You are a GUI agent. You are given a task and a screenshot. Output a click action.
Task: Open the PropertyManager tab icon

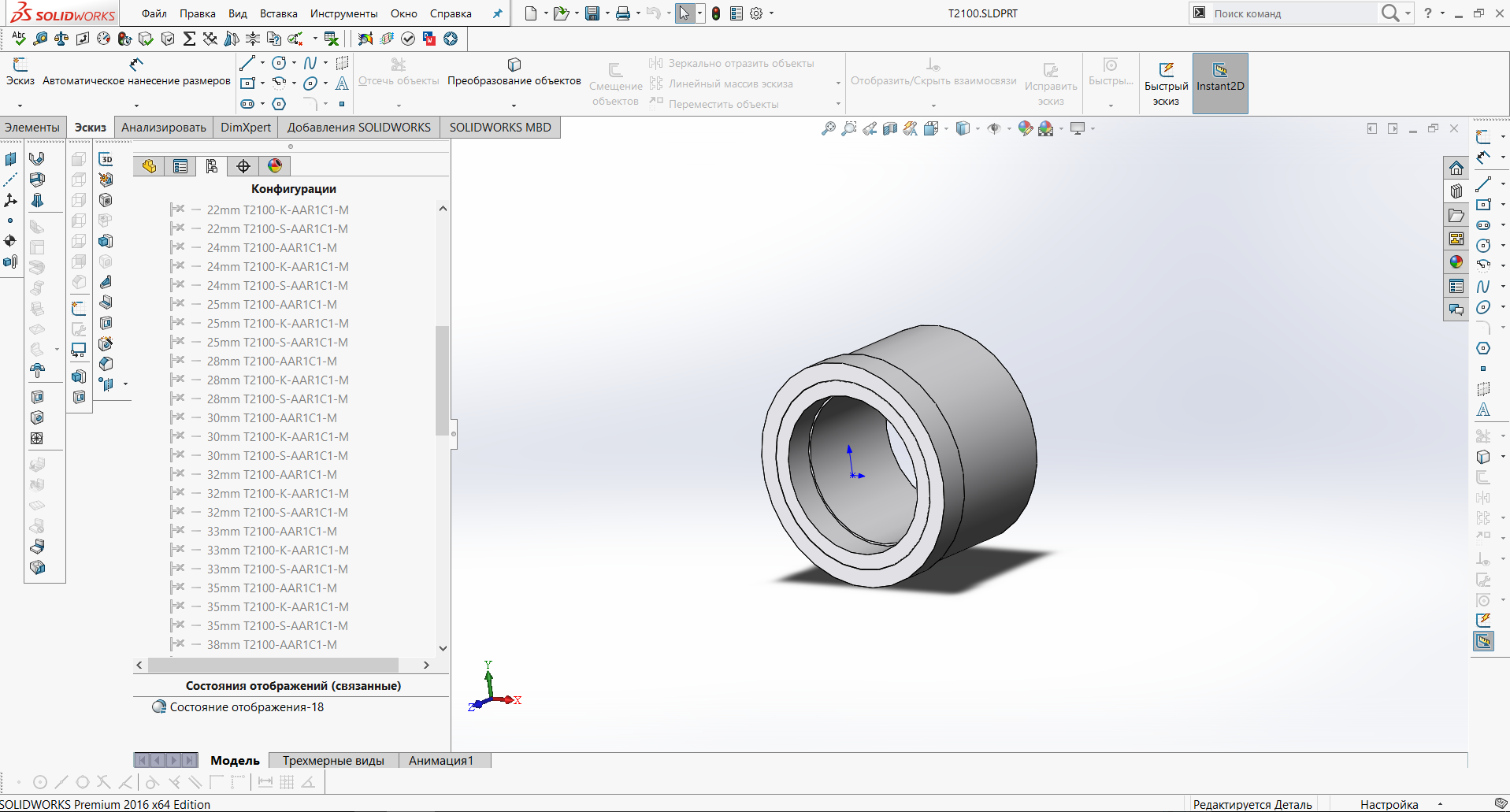point(180,165)
